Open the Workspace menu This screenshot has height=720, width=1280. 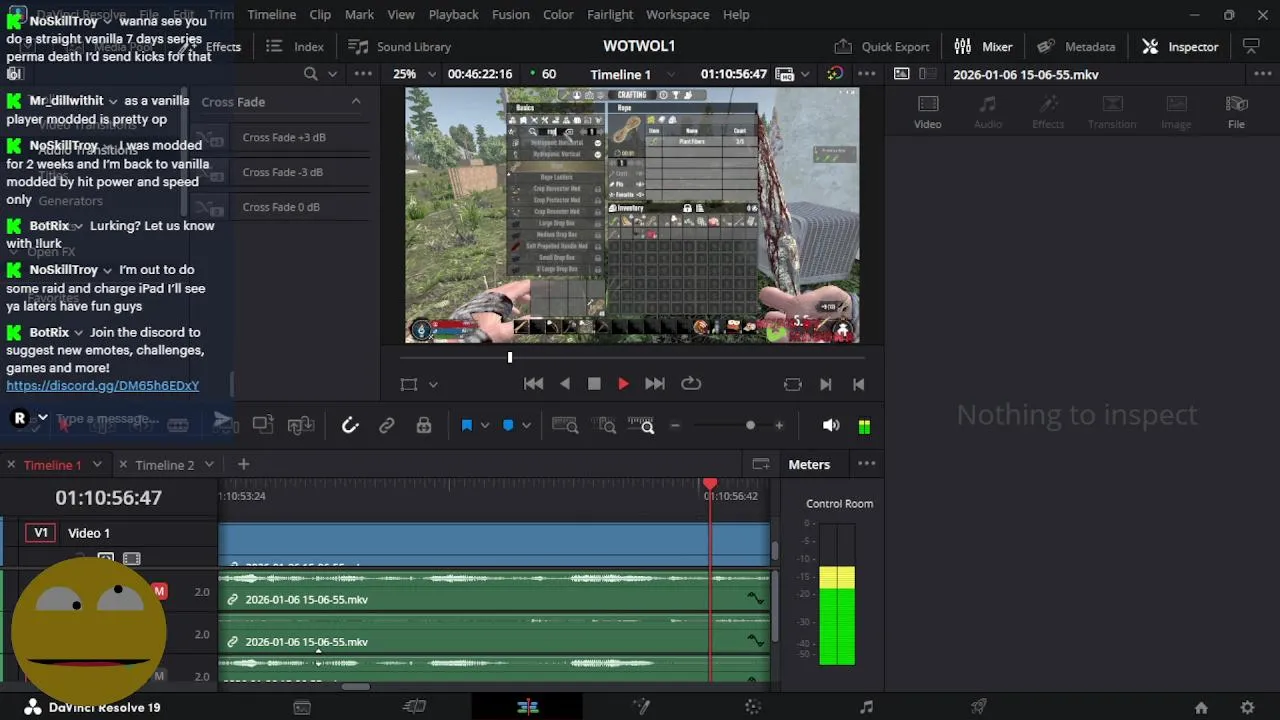[x=677, y=14]
